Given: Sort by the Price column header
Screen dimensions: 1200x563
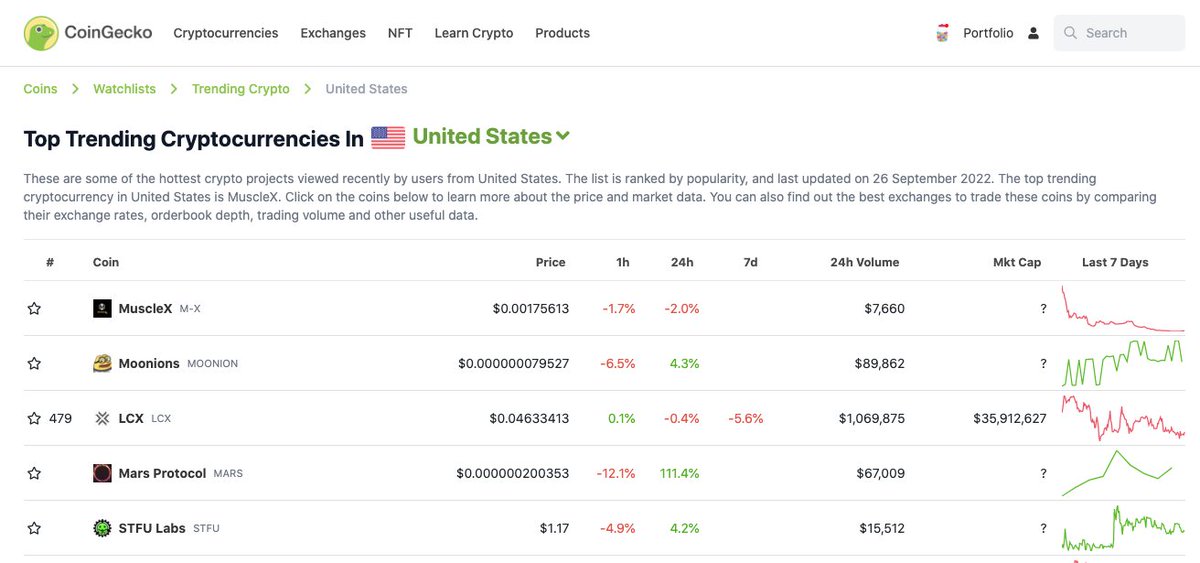Looking at the screenshot, I should click(x=550, y=262).
